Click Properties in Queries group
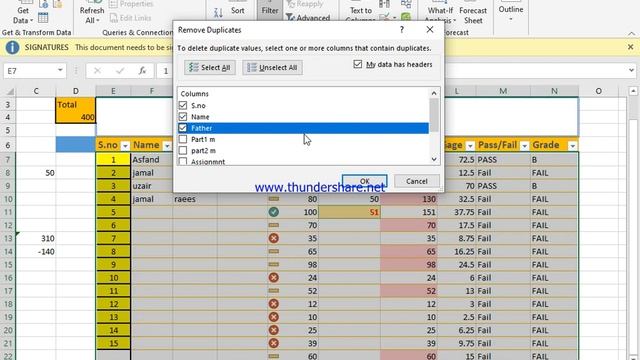The image size is (640, 360). point(131,4)
